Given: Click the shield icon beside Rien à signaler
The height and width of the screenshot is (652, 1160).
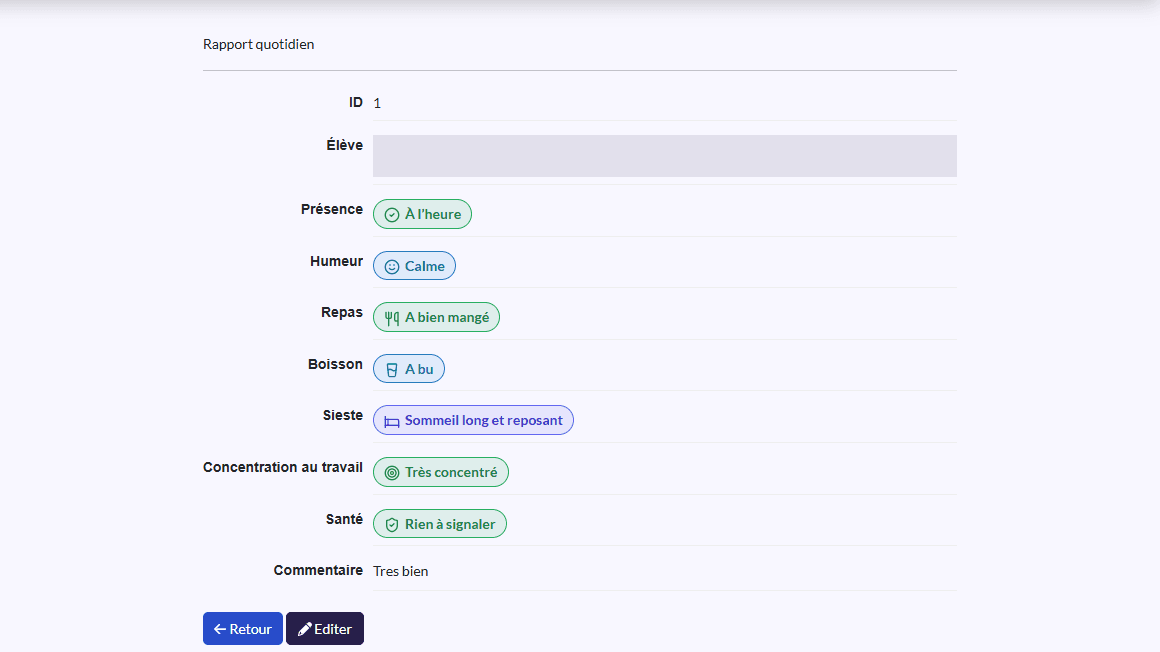Looking at the screenshot, I should pyautogui.click(x=392, y=525).
